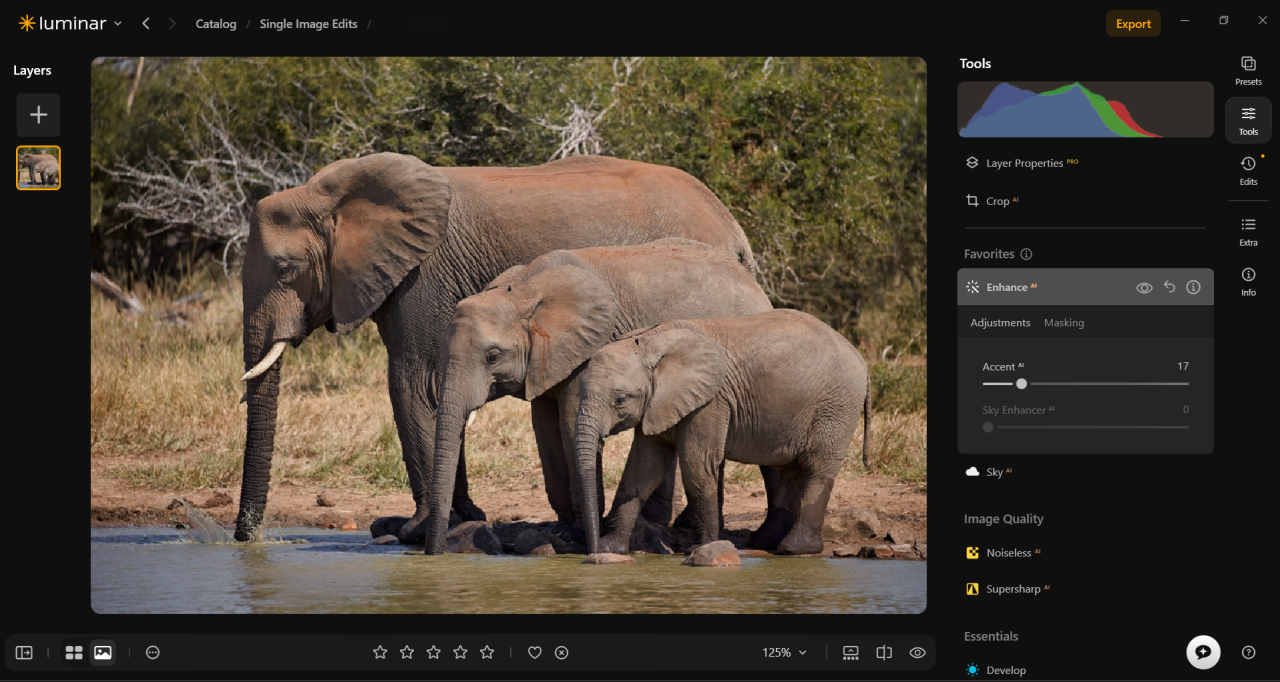The width and height of the screenshot is (1280, 682).
Task: Go back with the left arrow
Action: coord(146,23)
